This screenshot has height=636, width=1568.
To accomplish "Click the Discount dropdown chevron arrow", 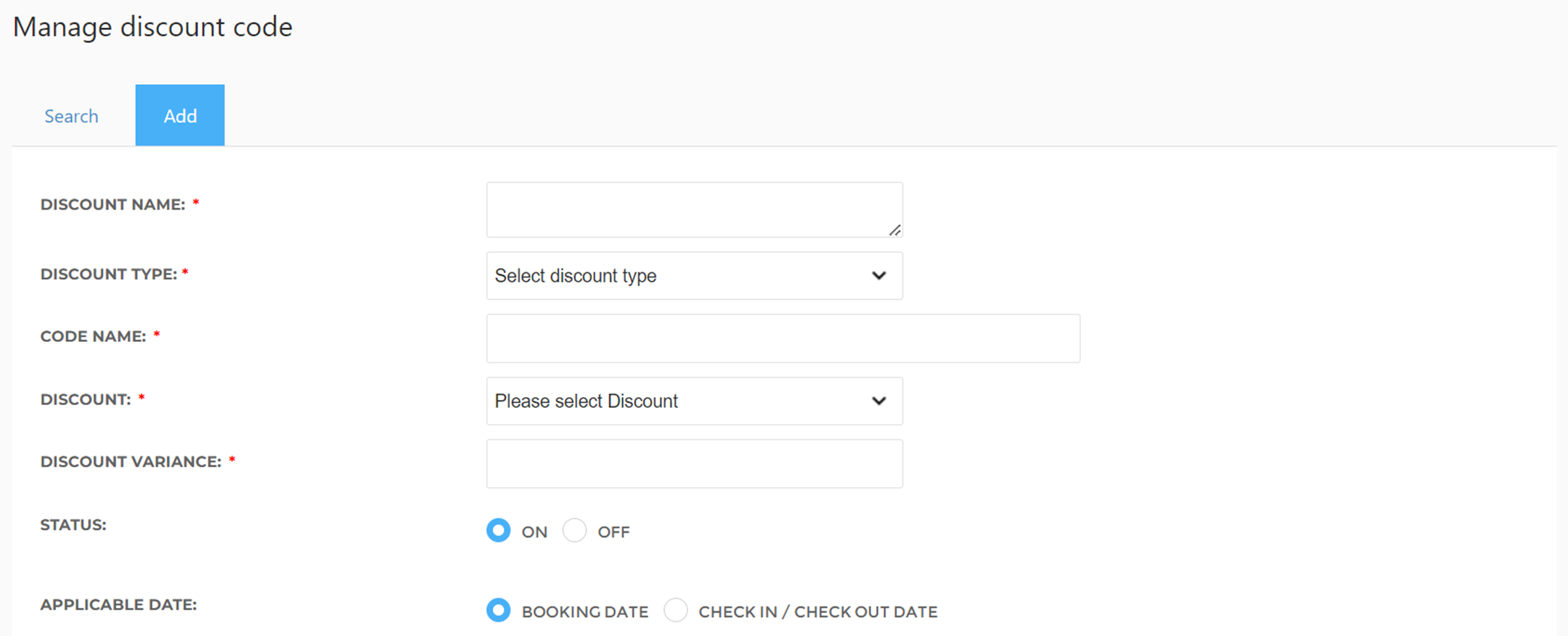I will [x=879, y=401].
